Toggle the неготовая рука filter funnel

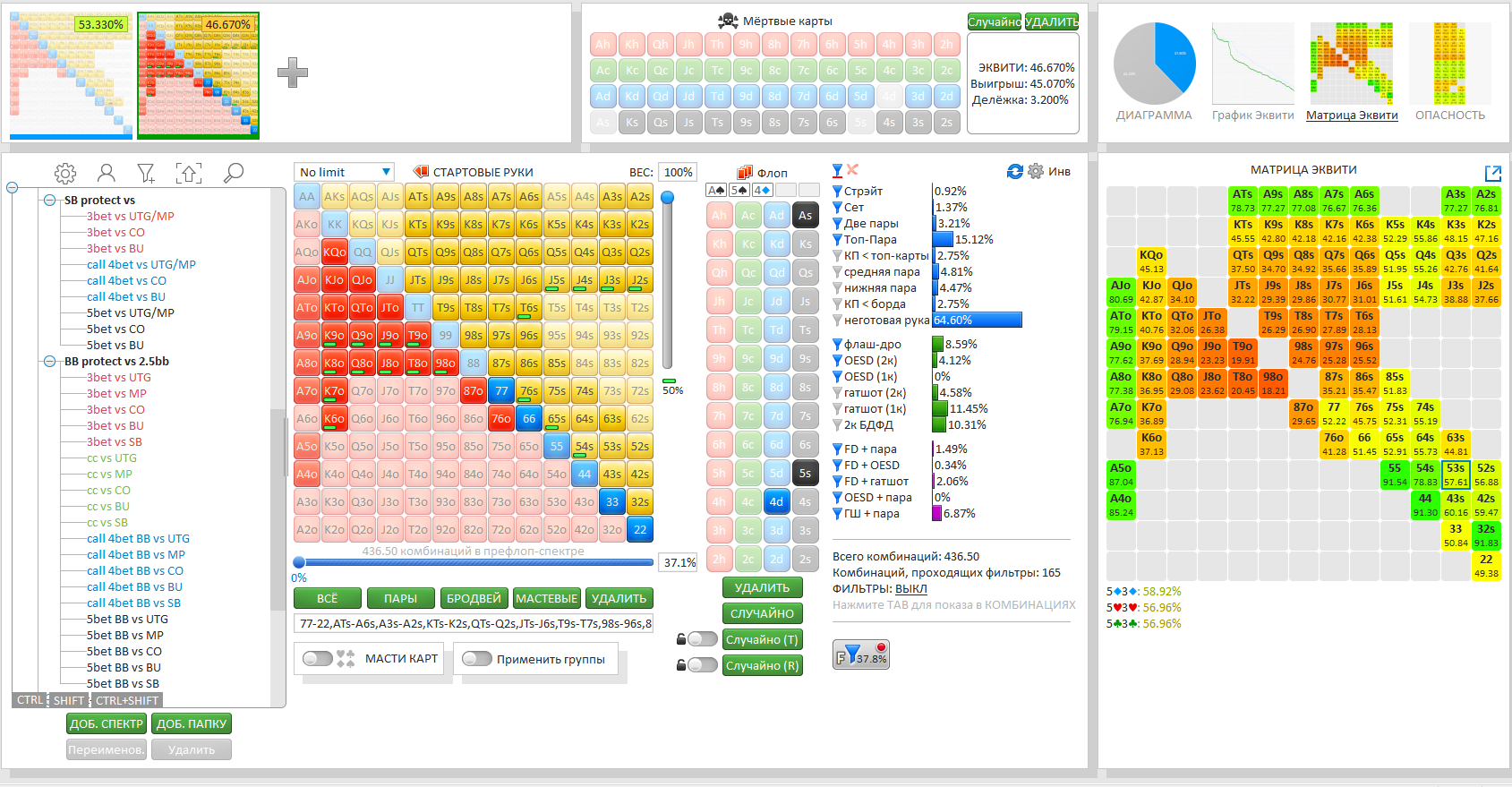[x=837, y=321]
